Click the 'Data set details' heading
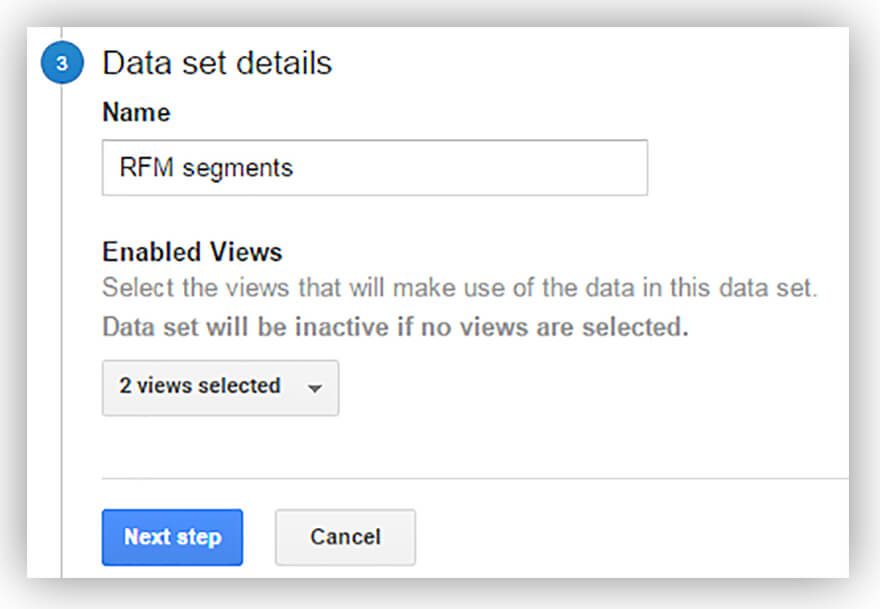This screenshot has width=880, height=609. pyautogui.click(x=217, y=63)
